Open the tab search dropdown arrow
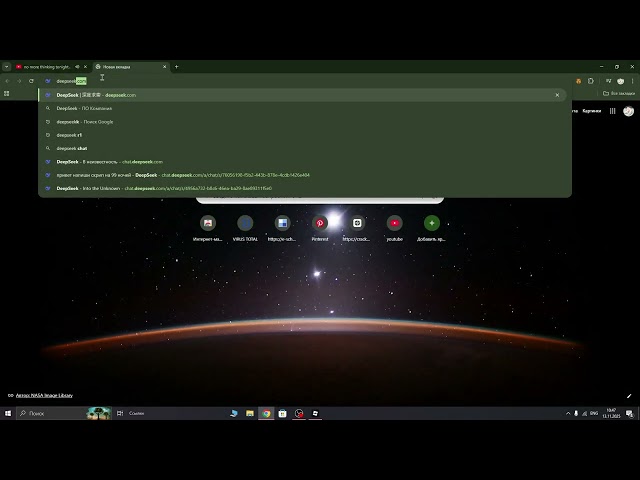The height and width of the screenshot is (480, 640). click(x=7, y=67)
